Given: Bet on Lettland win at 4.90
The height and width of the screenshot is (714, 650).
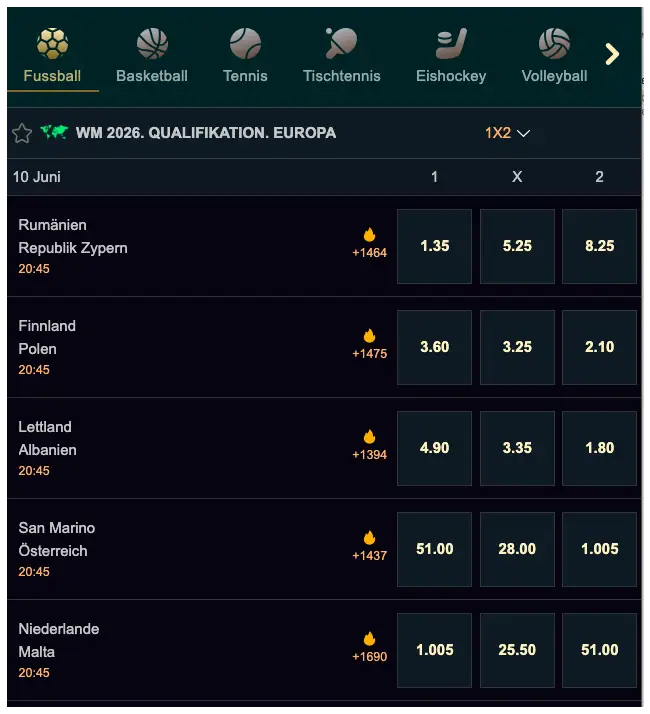Looking at the screenshot, I should tap(435, 449).
